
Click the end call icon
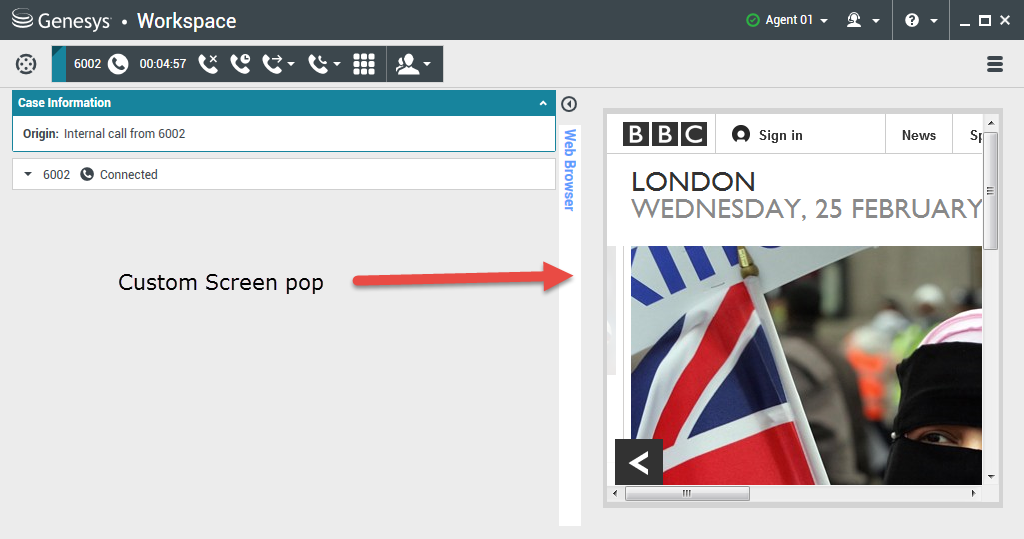[x=208, y=64]
